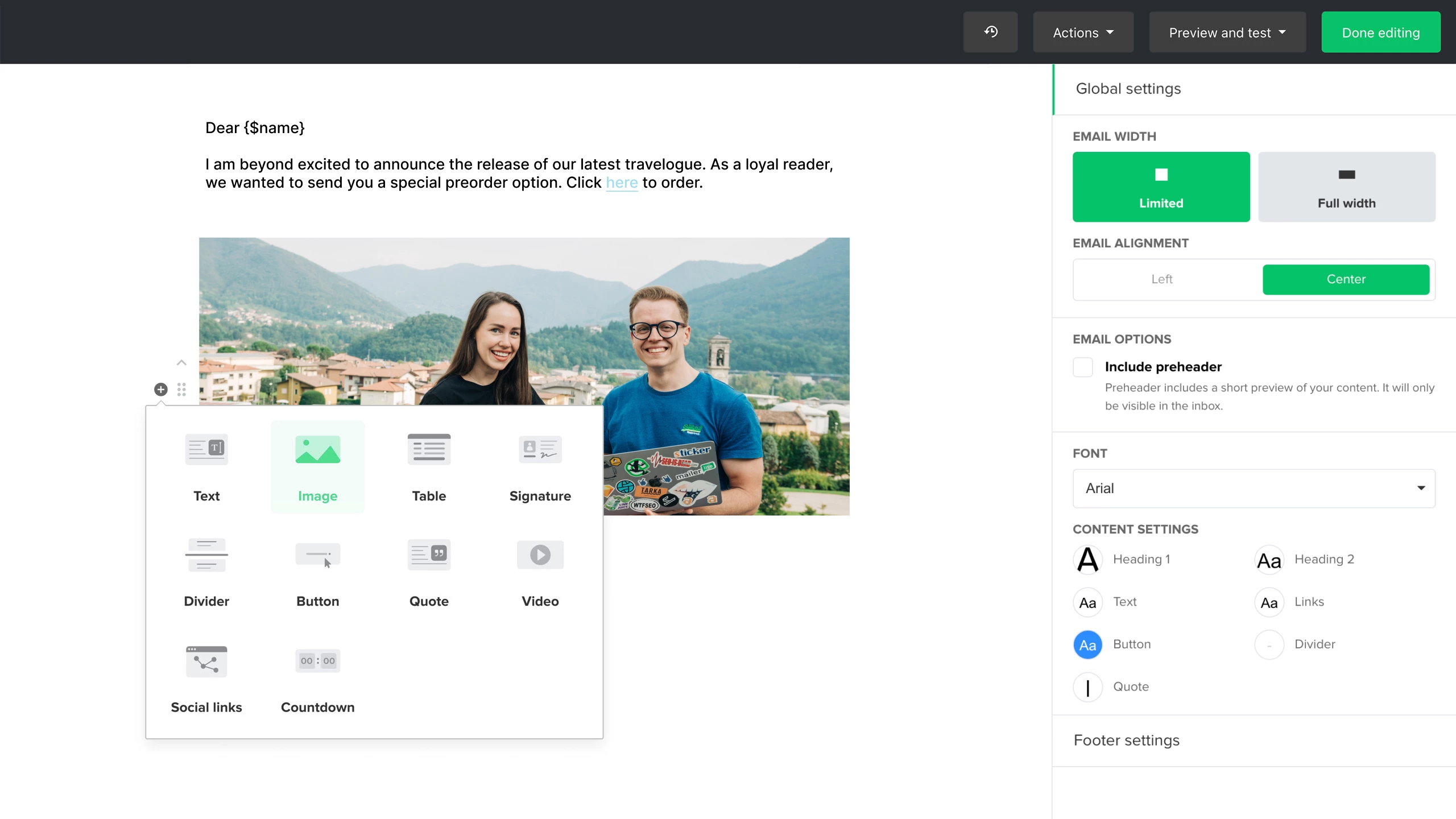Viewport: 1456px width, 819px height.
Task: Open the Footer settings section
Action: pos(1126,740)
